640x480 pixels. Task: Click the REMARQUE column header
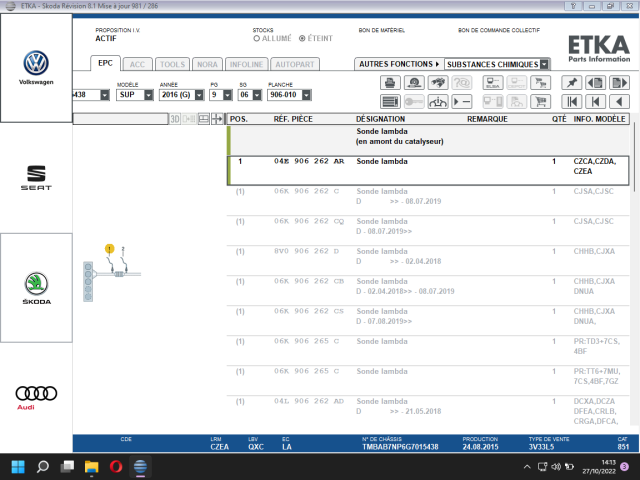pyautogui.click(x=487, y=119)
